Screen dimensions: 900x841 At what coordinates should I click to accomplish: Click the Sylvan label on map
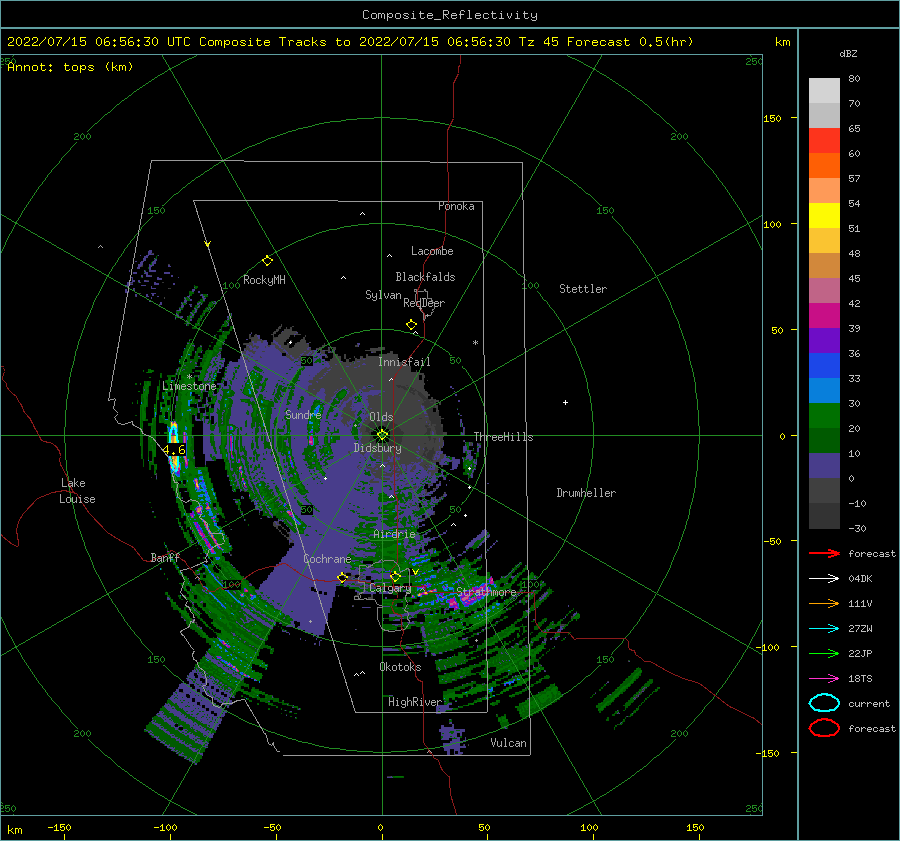point(383,295)
